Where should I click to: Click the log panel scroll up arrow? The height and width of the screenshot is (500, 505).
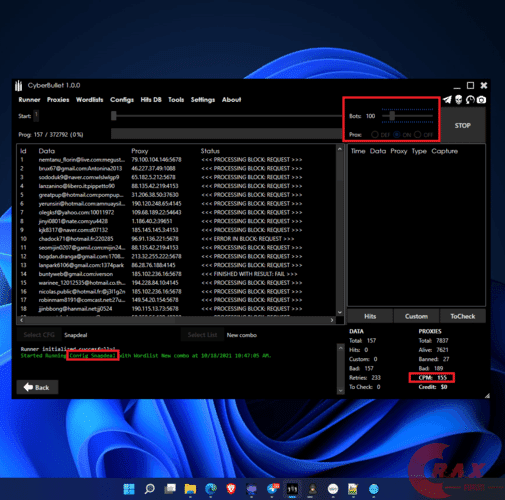click(340, 348)
